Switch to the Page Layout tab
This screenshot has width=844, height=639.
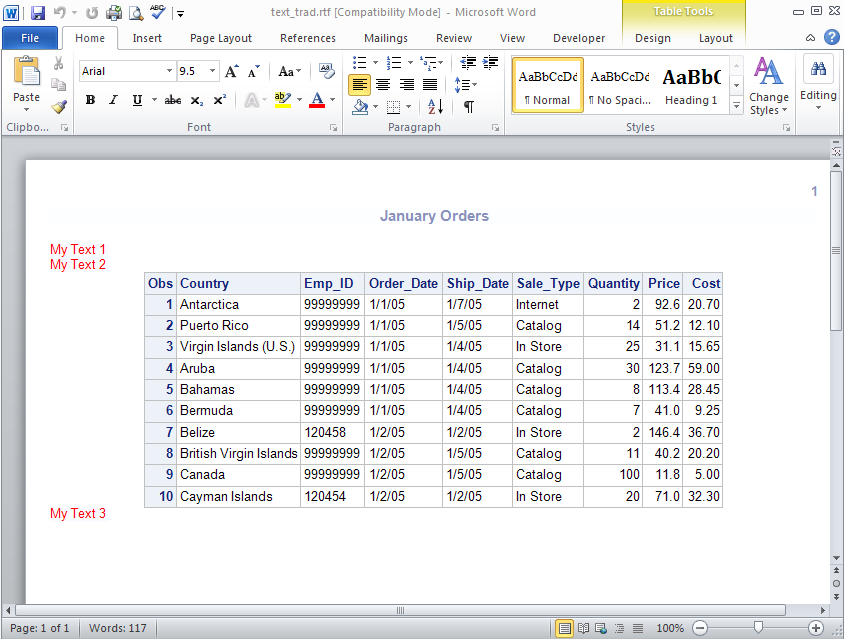(221, 38)
